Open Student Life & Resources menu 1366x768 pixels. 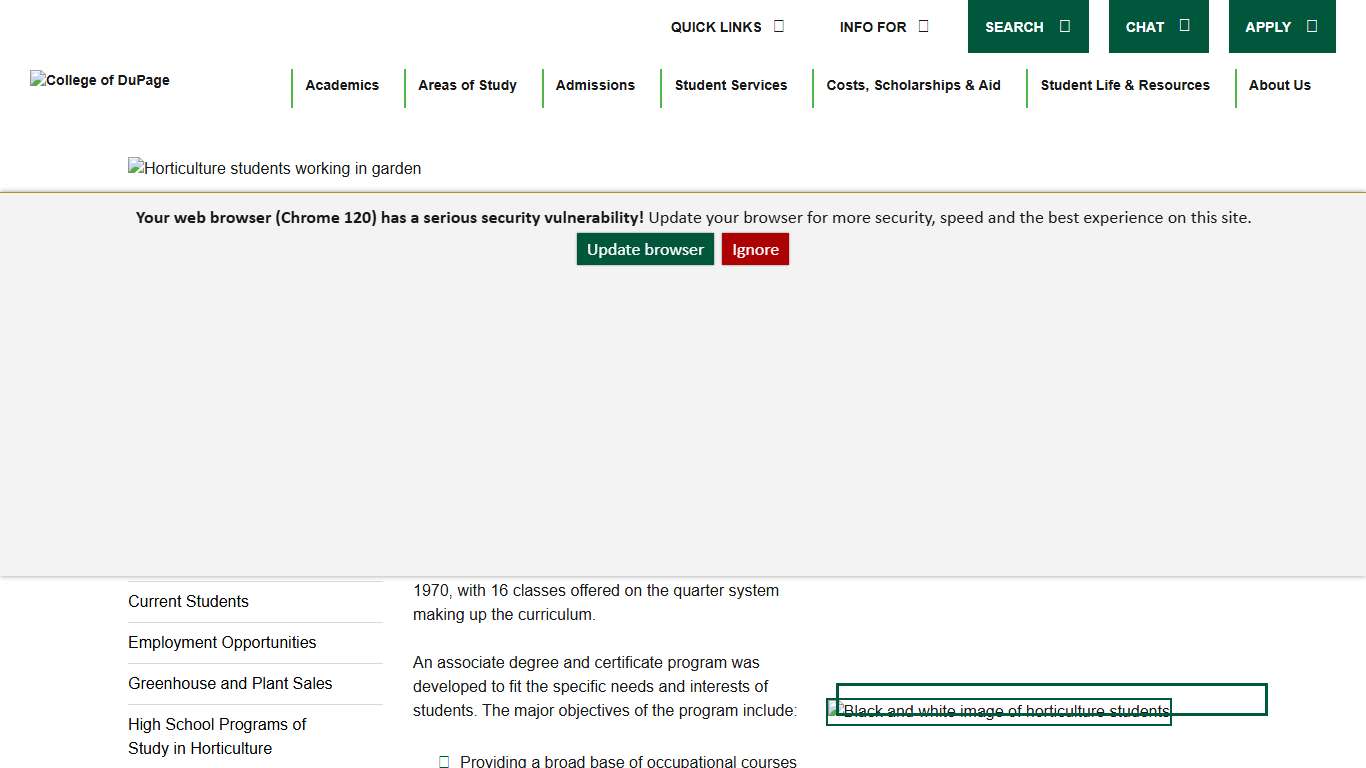coord(1125,86)
